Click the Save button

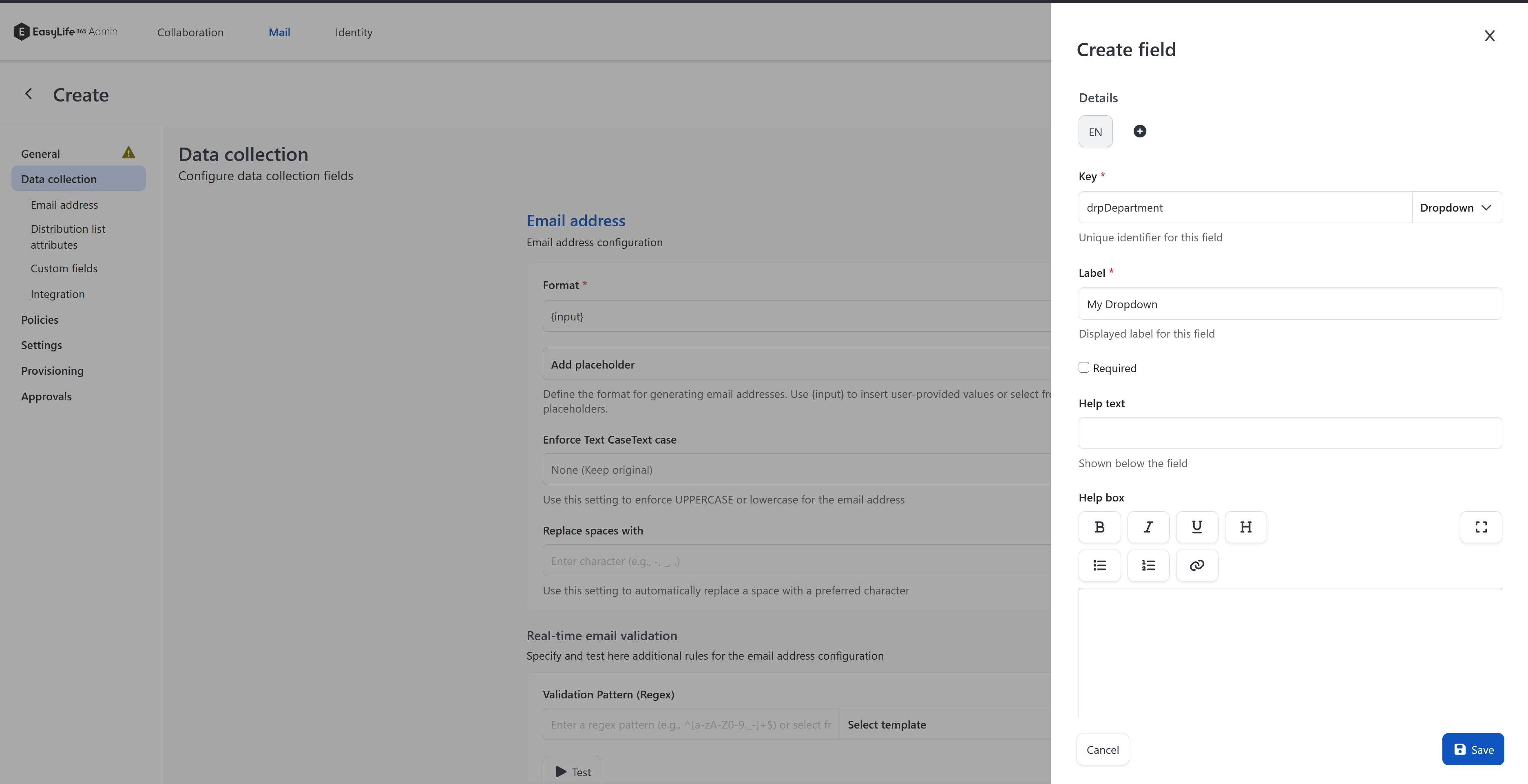pos(1472,749)
